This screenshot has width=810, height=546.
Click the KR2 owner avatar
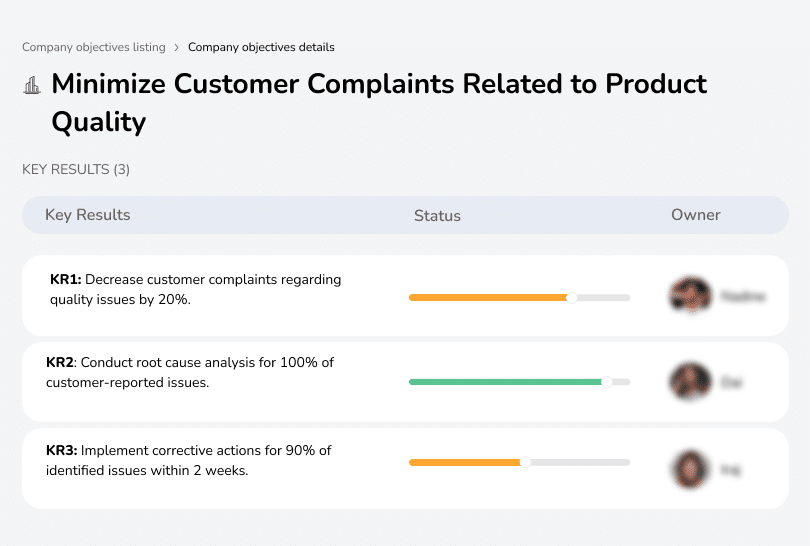pyautogui.click(x=691, y=382)
